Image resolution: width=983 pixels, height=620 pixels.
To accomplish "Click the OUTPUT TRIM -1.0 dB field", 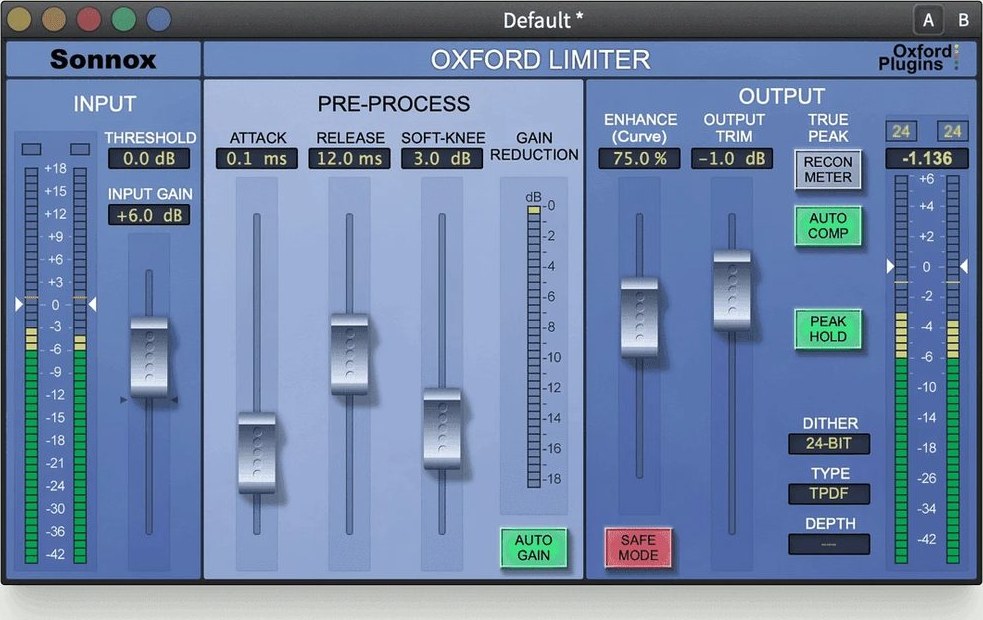I will [732, 159].
